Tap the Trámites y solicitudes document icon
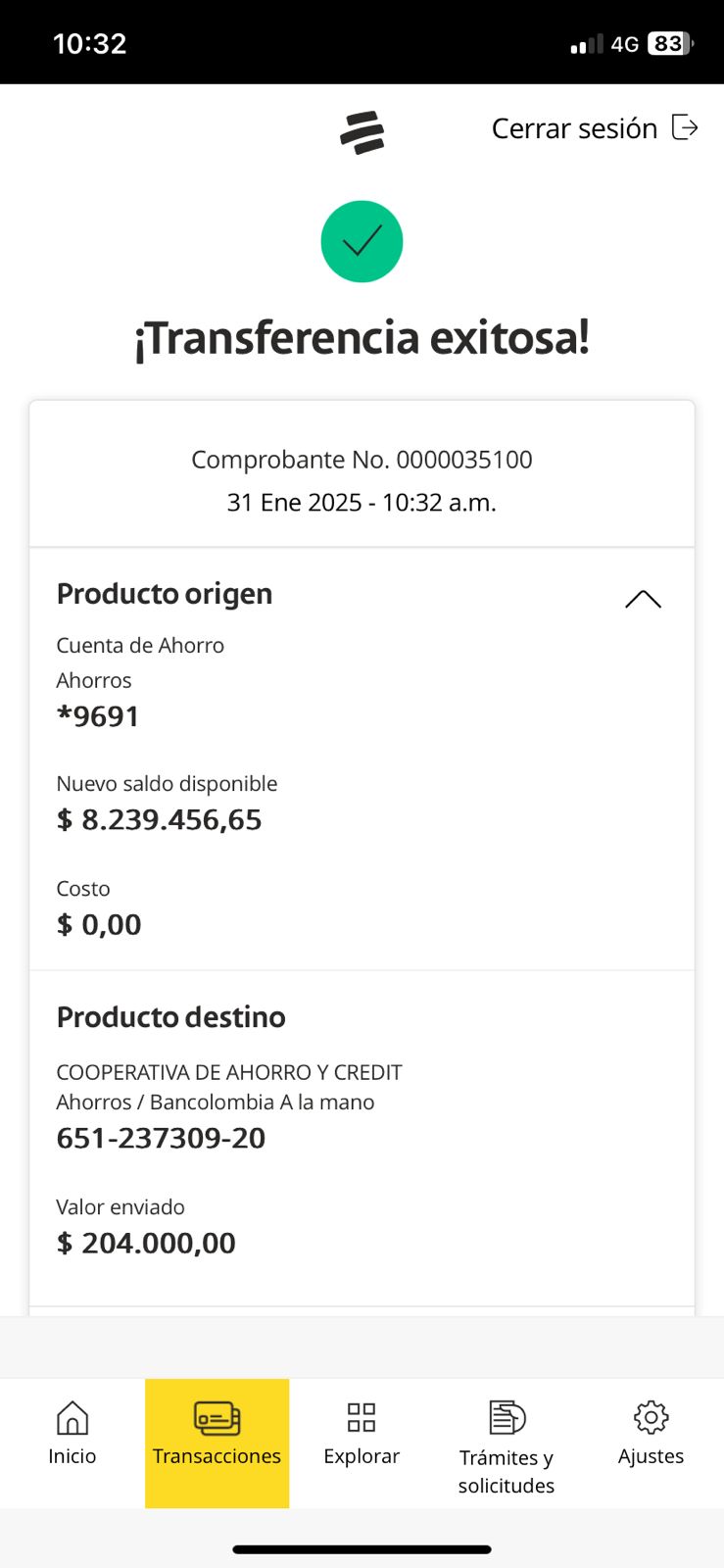The image size is (724, 1568). tap(507, 1417)
